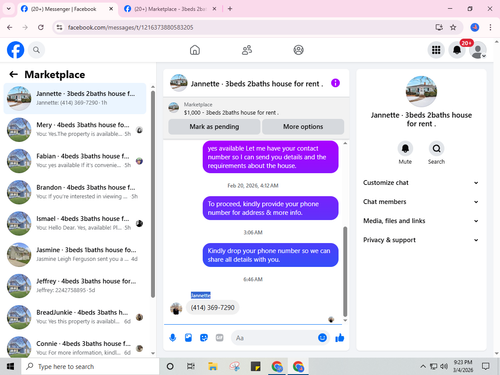Viewport: 500px width, 375px height.
Task: Open the volume speaker tray icon
Action: (444, 366)
